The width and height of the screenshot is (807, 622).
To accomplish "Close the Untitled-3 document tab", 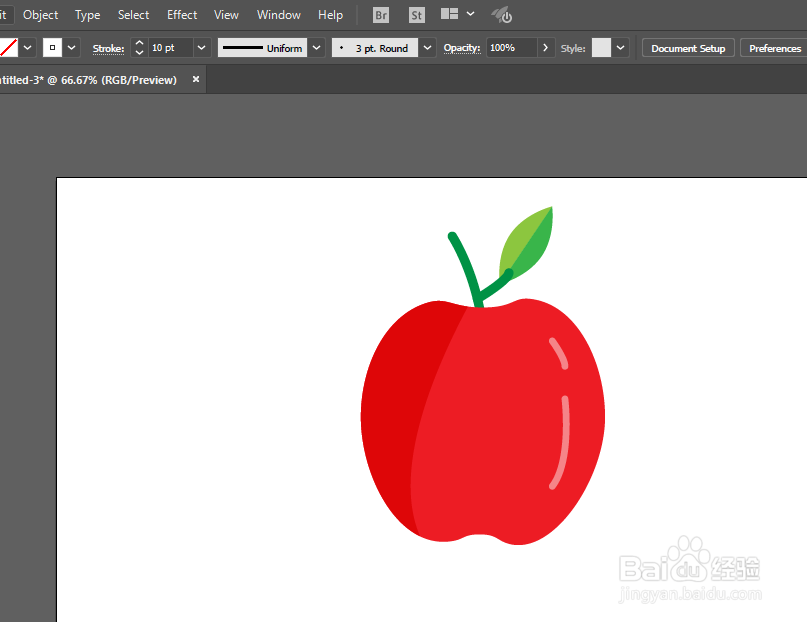I will [196, 79].
